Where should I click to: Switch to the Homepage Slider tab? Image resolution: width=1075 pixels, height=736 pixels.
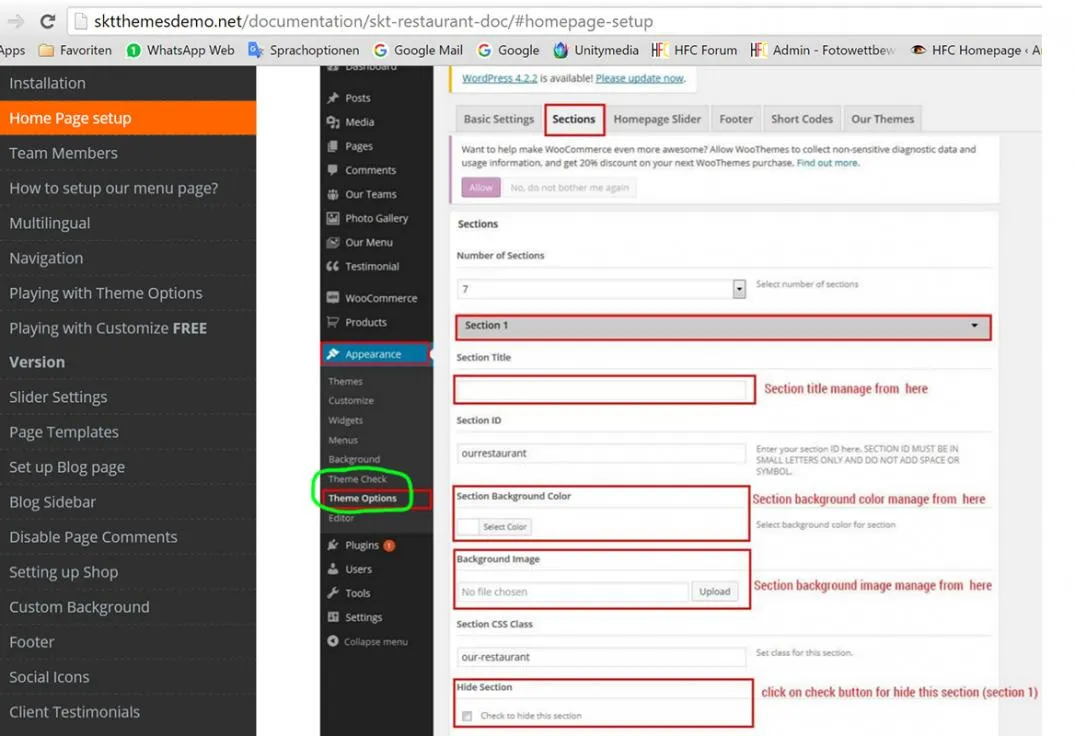[x=657, y=119]
